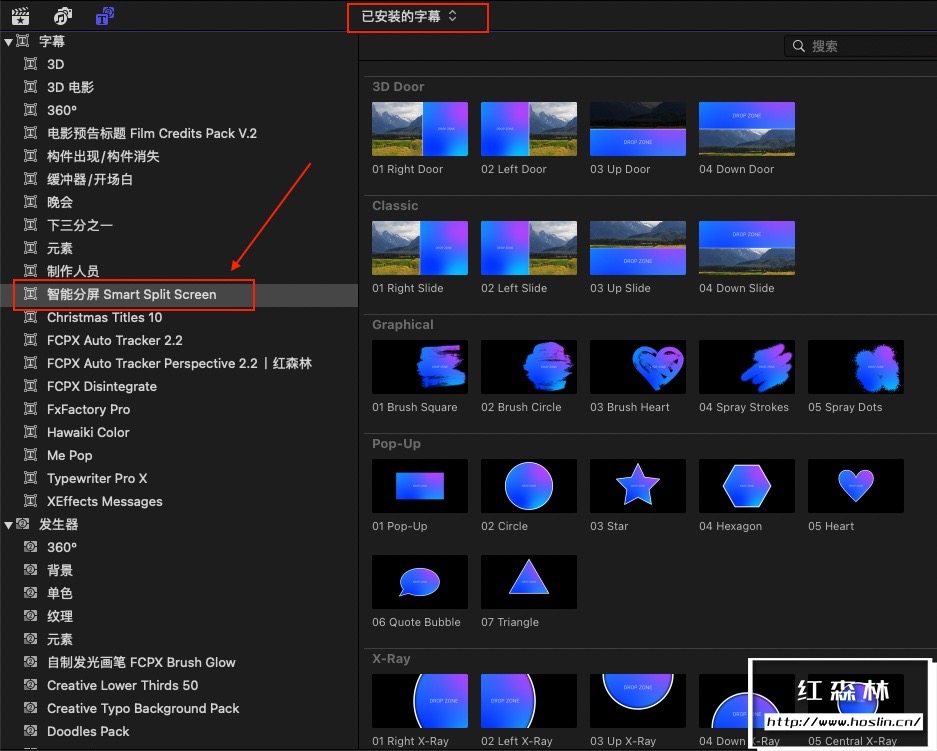This screenshot has width=937, height=751.
Task: Open the Photos and Audio sidebar icon
Action: [63, 16]
